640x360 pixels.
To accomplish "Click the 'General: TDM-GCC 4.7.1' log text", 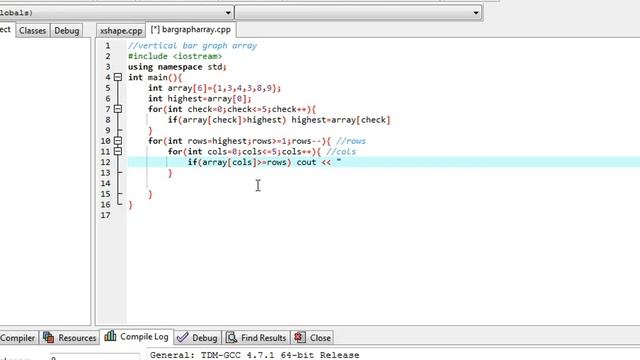I will tap(254, 355).
